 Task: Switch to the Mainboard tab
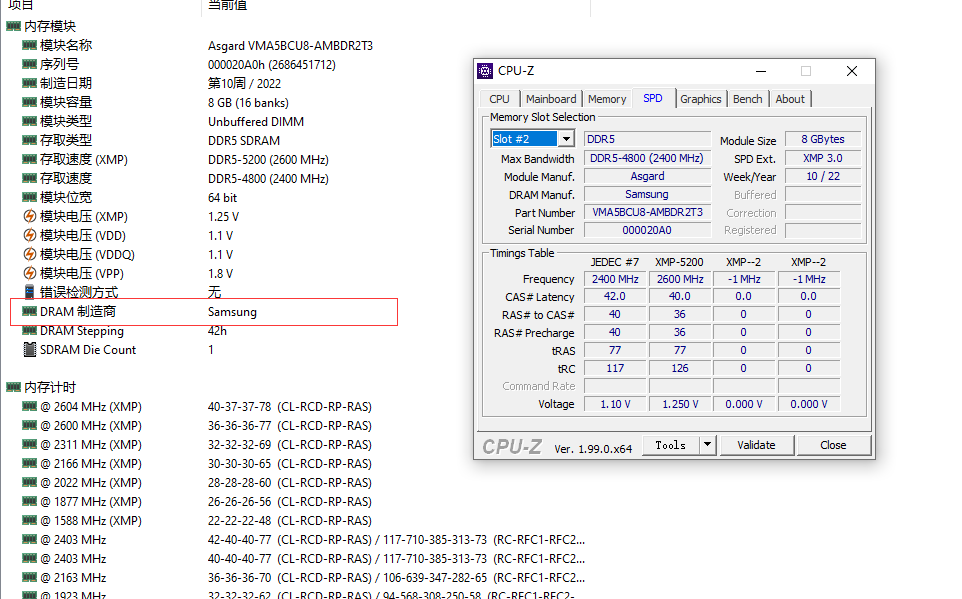[x=551, y=99]
